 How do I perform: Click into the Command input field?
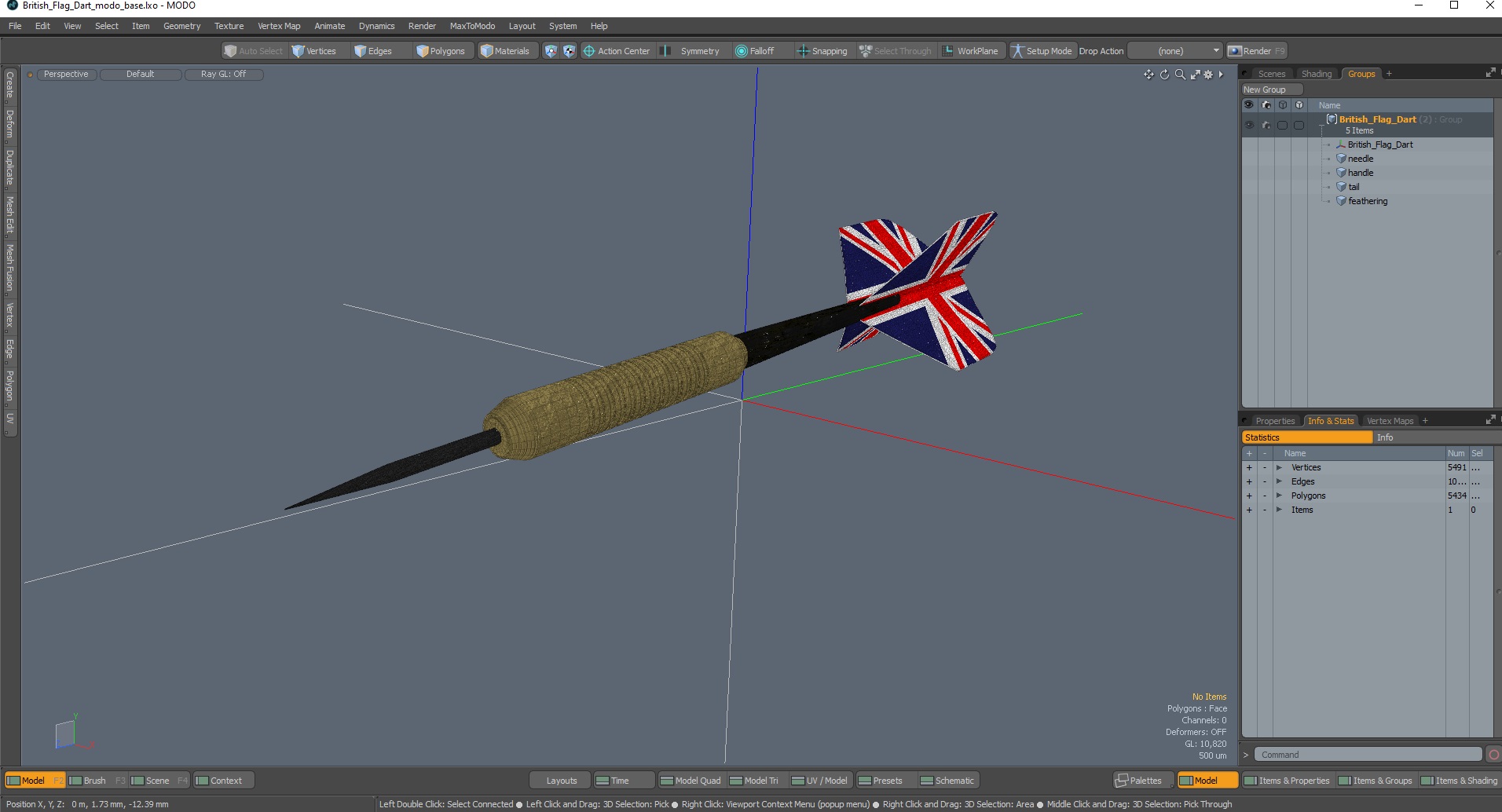(x=1367, y=755)
